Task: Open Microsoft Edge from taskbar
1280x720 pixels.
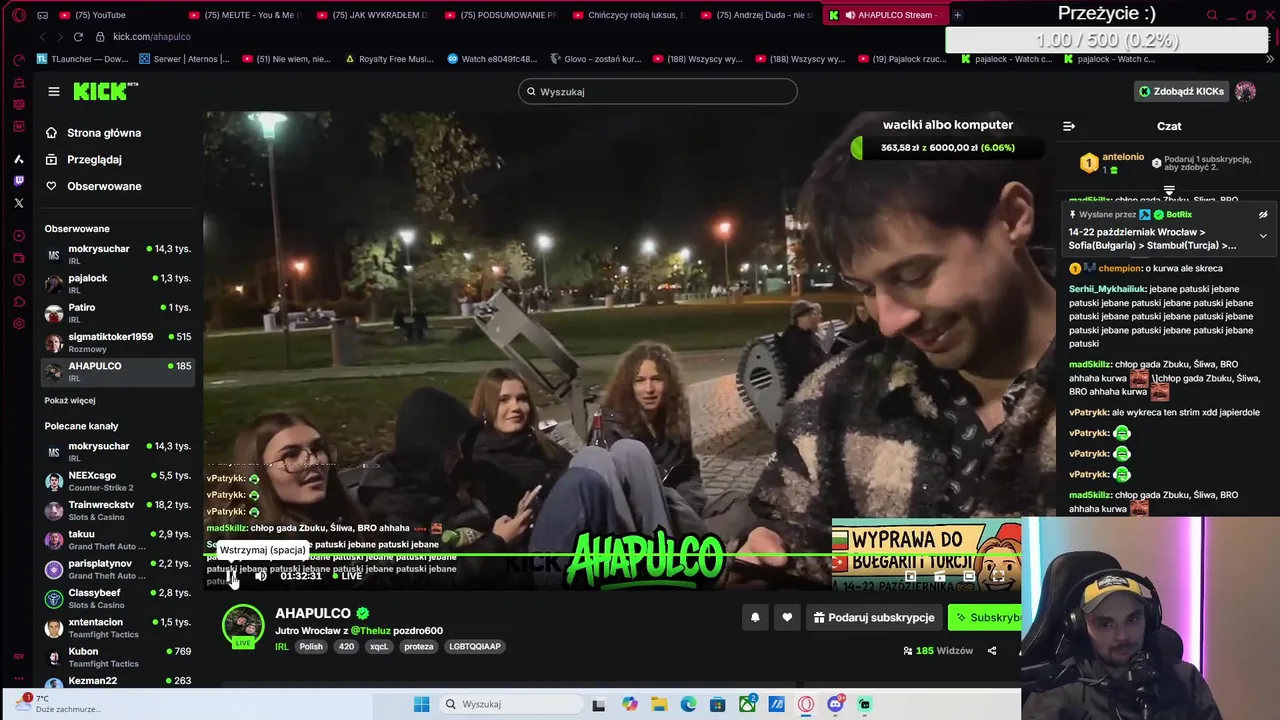Action: pyautogui.click(x=688, y=705)
